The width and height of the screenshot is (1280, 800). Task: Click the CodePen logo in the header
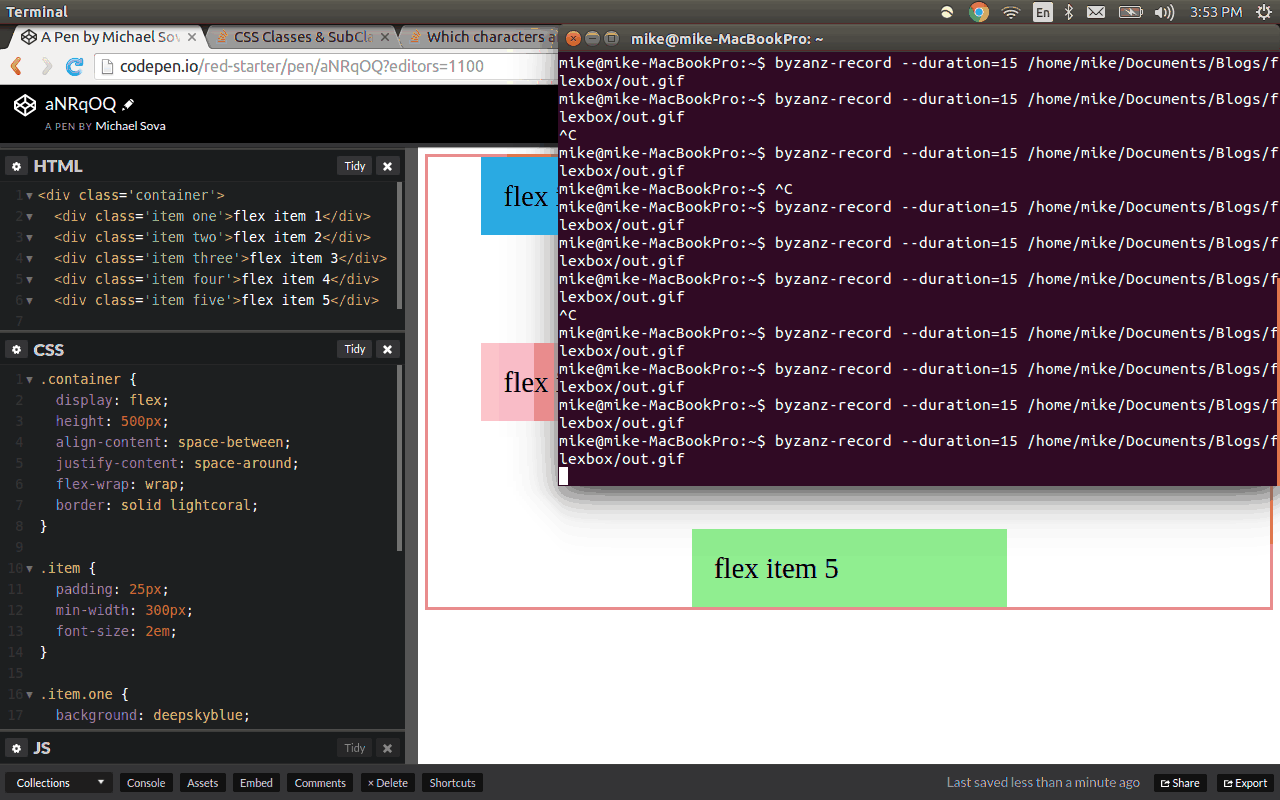pos(25,104)
